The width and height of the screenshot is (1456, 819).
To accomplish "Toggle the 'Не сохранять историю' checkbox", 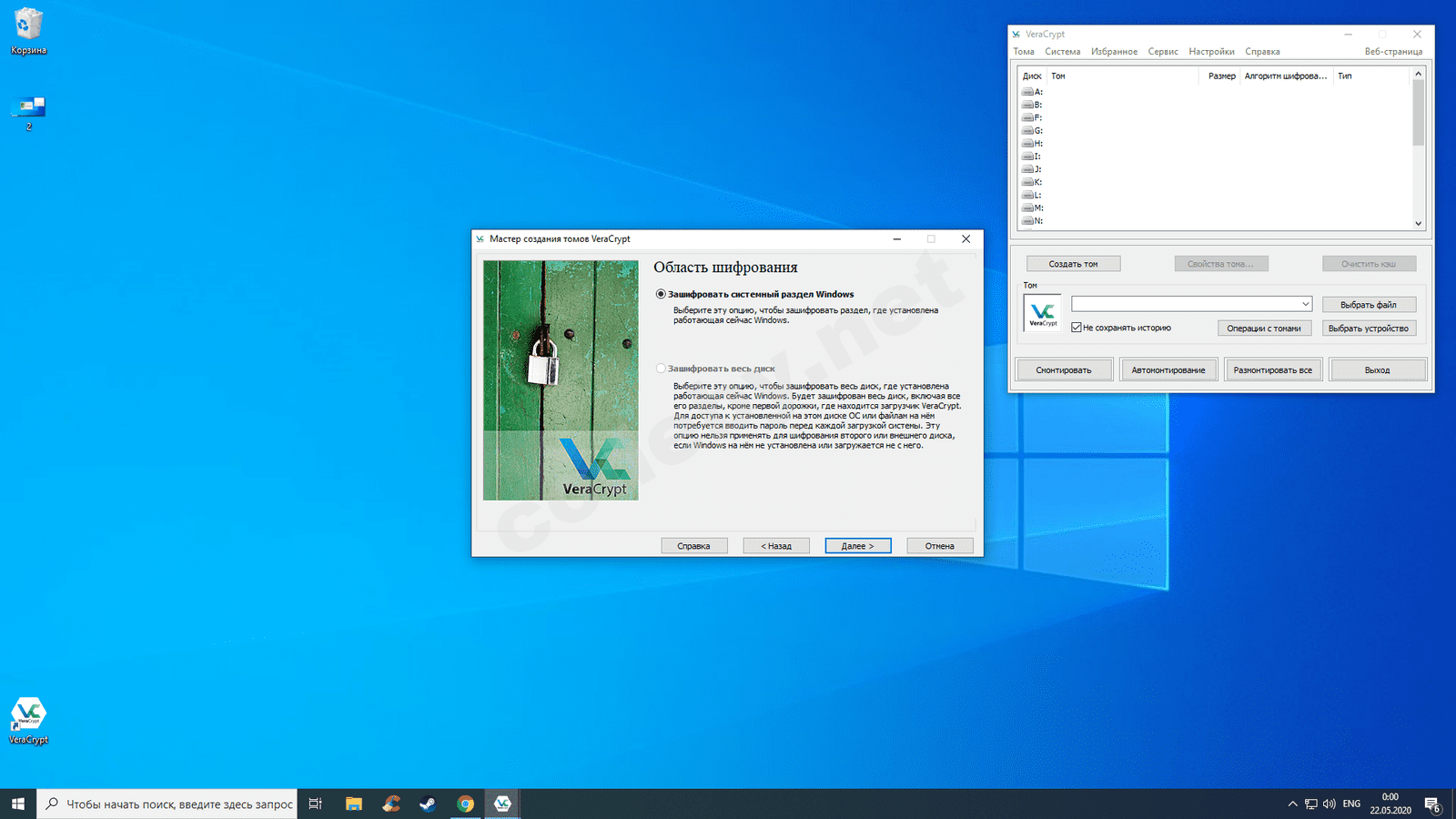I will [1077, 328].
